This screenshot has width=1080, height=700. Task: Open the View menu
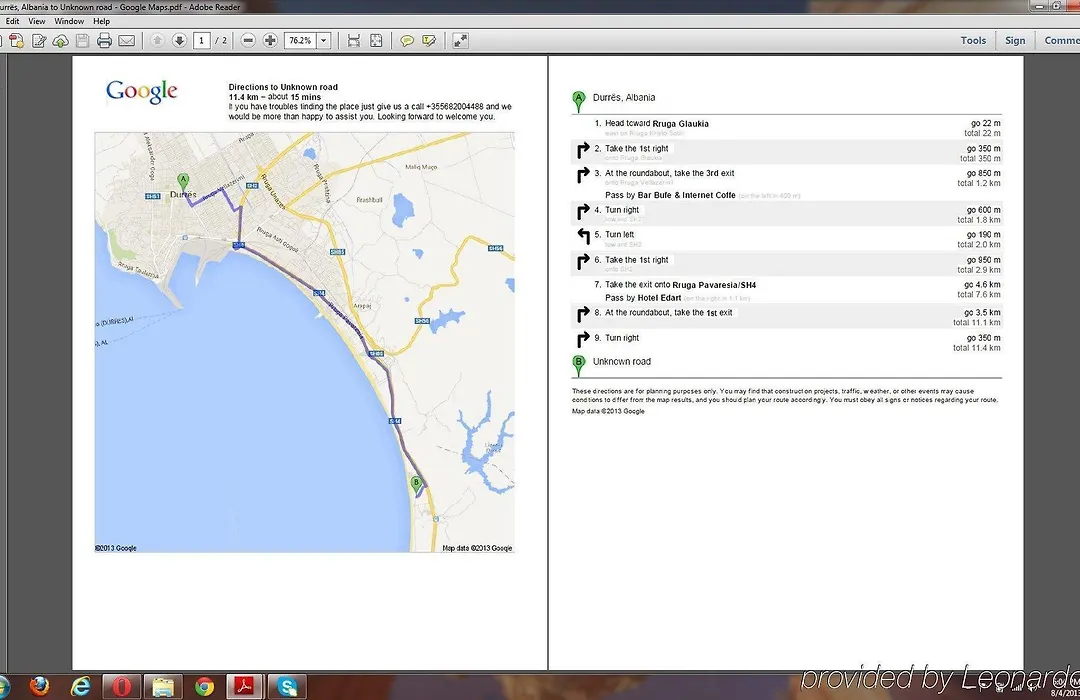pos(37,21)
